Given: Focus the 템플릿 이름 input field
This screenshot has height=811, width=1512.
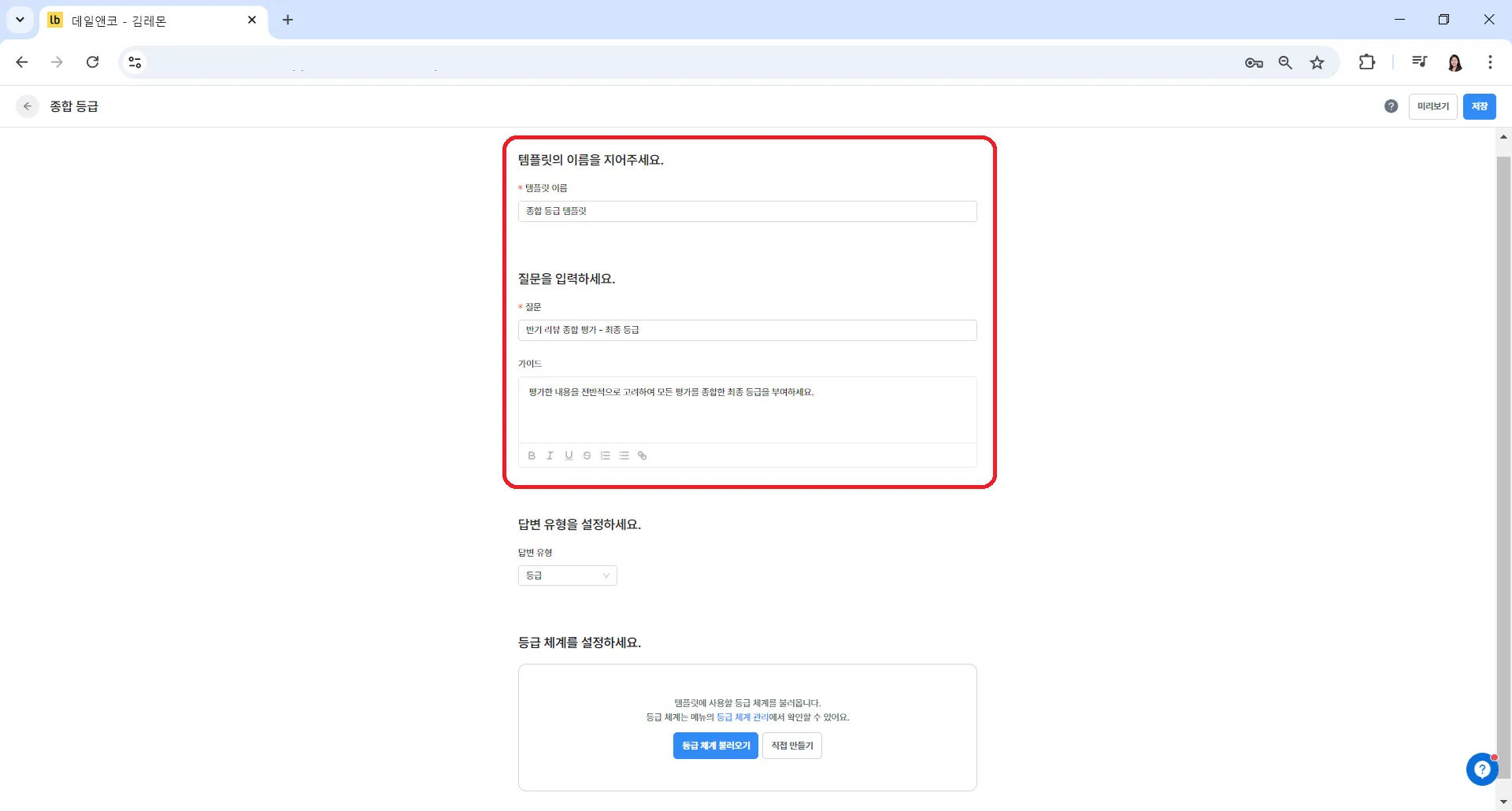Looking at the screenshot, I should (747, 211).
